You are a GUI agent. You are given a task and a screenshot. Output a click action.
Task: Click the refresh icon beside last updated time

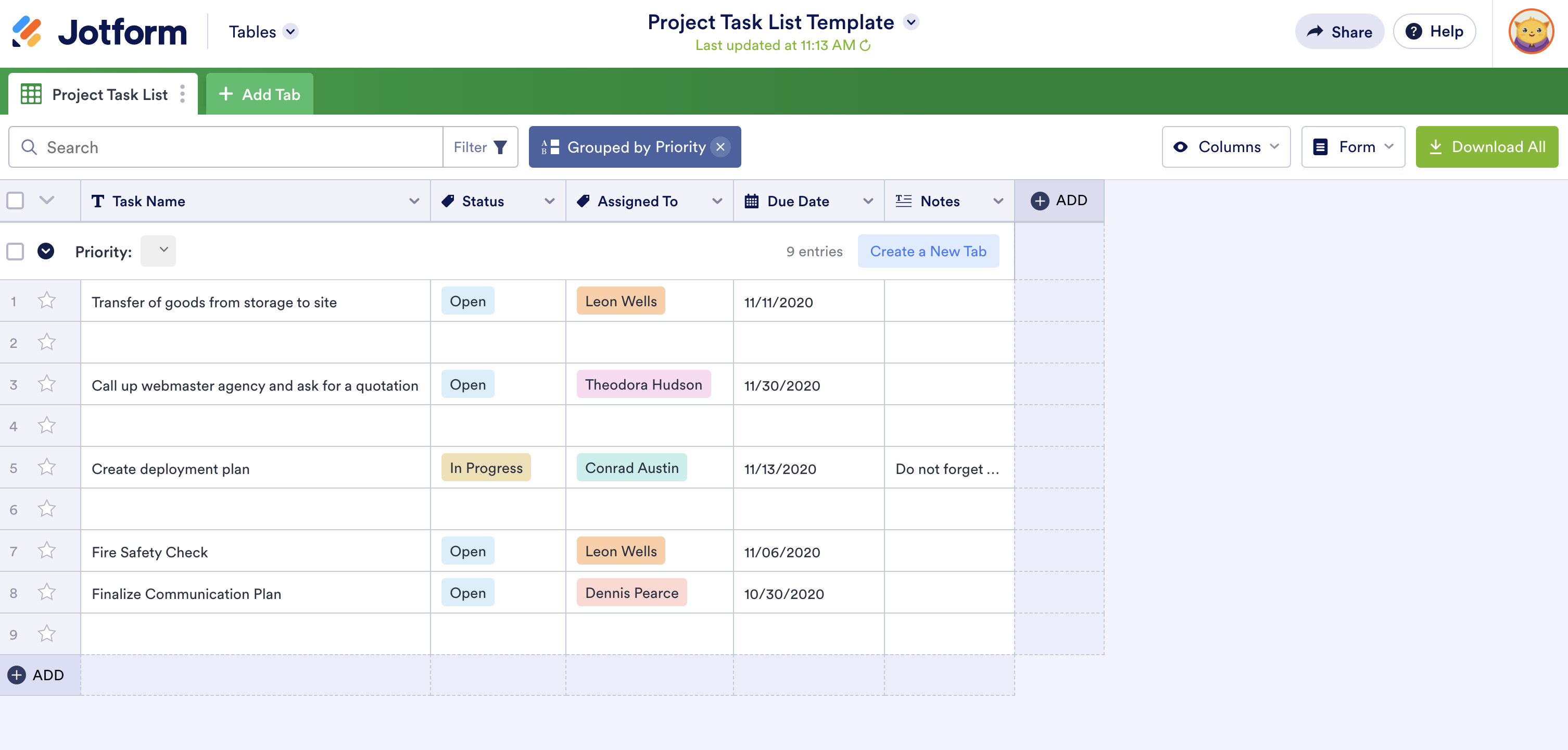click(x=865, y=46)
